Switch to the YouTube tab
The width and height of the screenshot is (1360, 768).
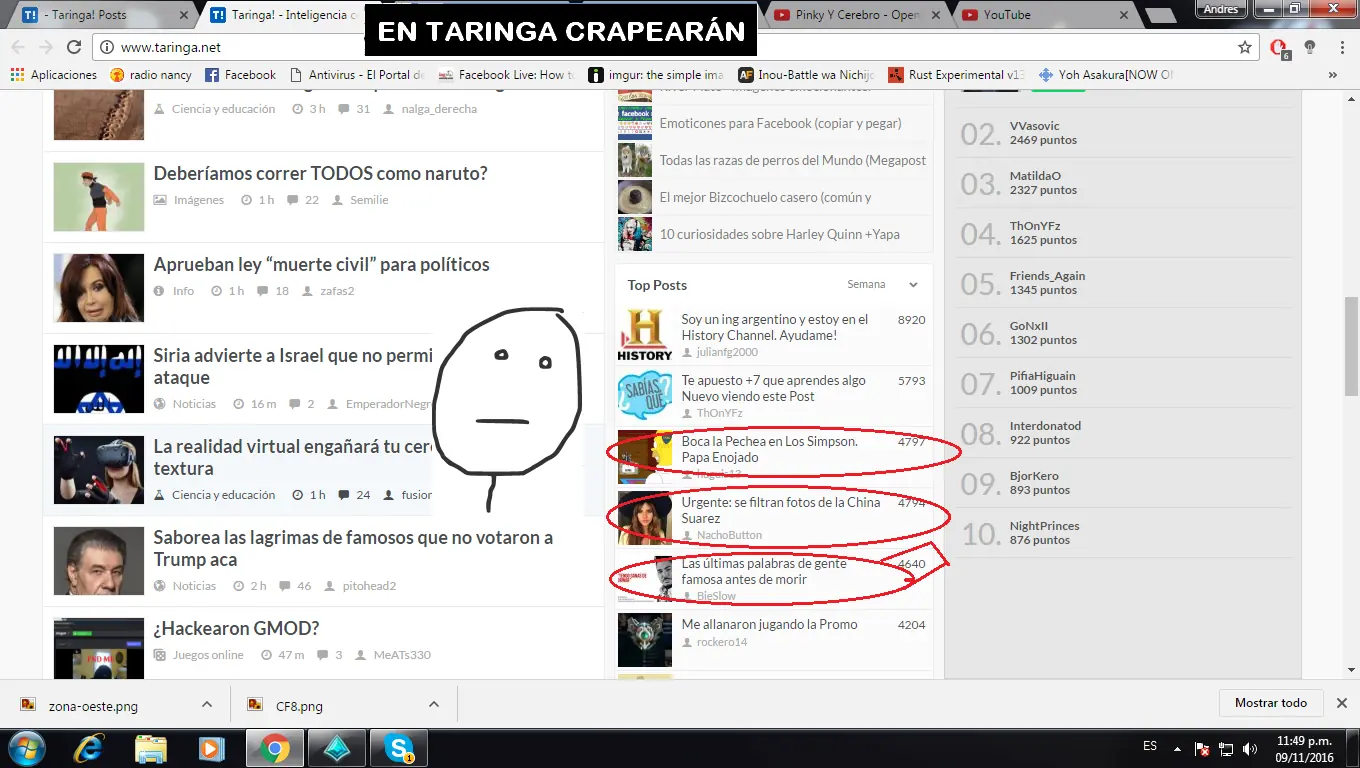[x=1044, y=15]
